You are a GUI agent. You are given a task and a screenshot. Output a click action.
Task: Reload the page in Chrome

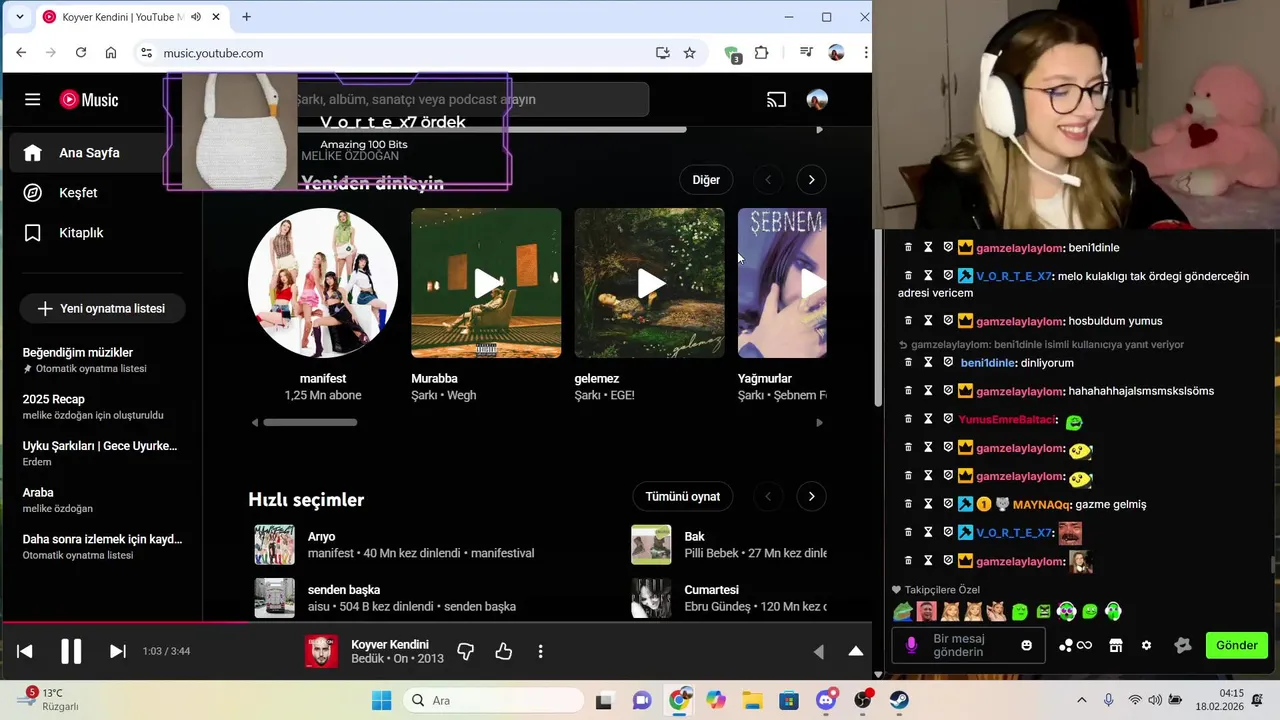[81, 53]
